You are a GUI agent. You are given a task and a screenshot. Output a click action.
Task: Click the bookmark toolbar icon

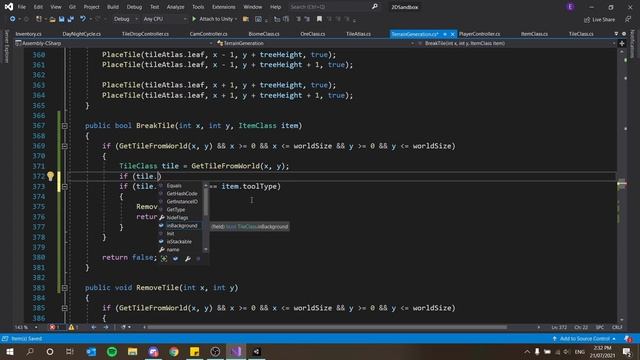pos(319,19)
